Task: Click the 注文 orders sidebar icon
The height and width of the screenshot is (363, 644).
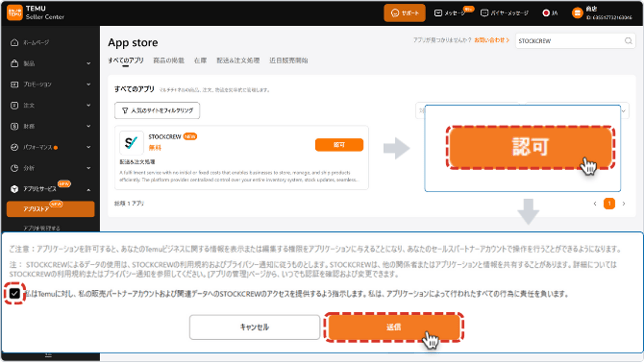Action: point(14,105)
